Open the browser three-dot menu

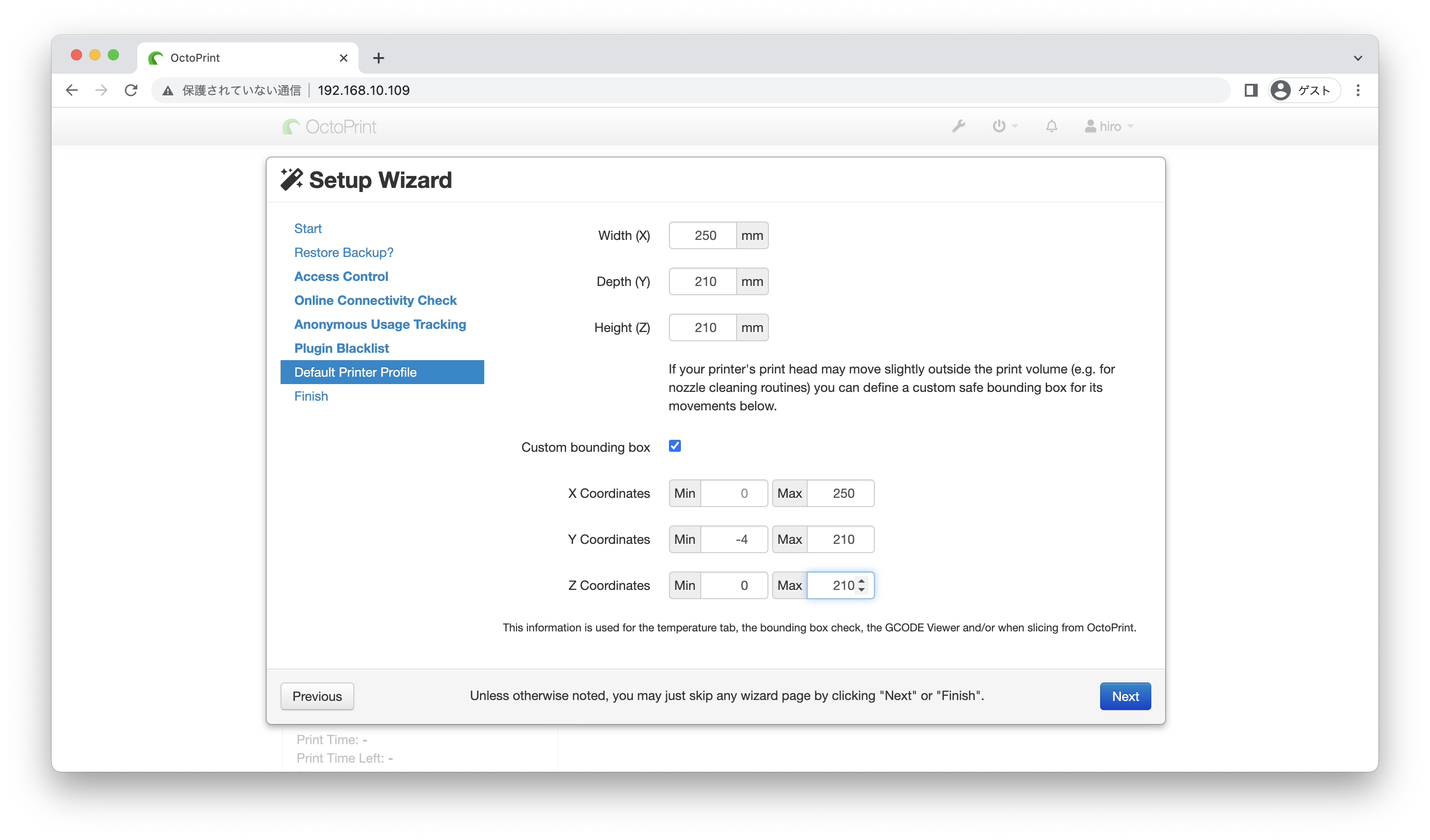1358,90
